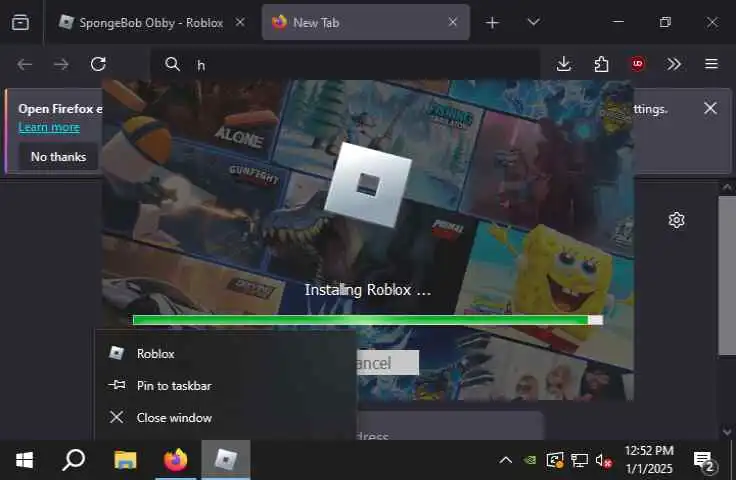Open the NVIDIA tray icon
This screenshot has width=736, height=480.
click(530, 460)
